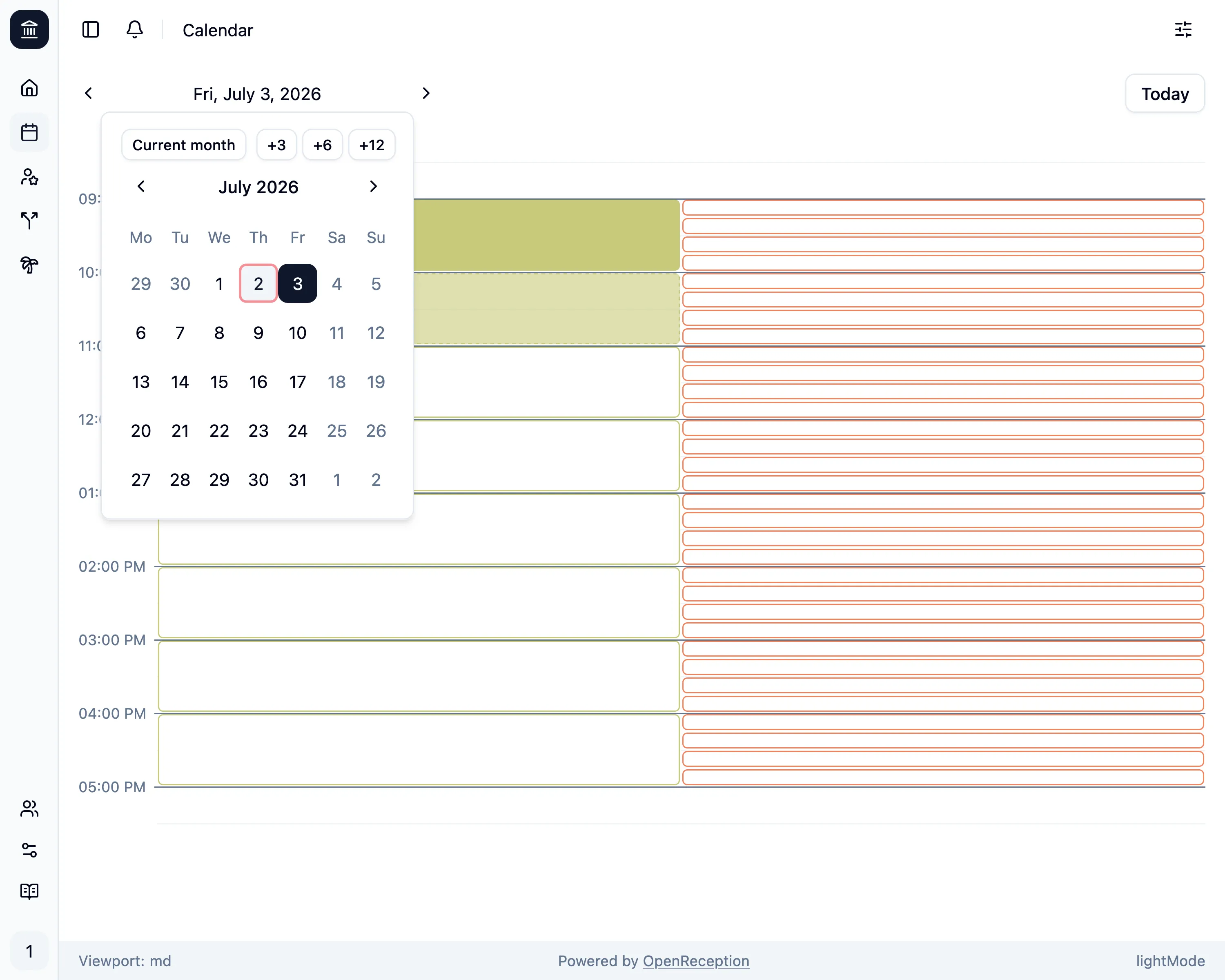Select July 15 in the calendar
Image resolution: width=1225 pixels, height=980 pixels.
(x=219, y=382)
